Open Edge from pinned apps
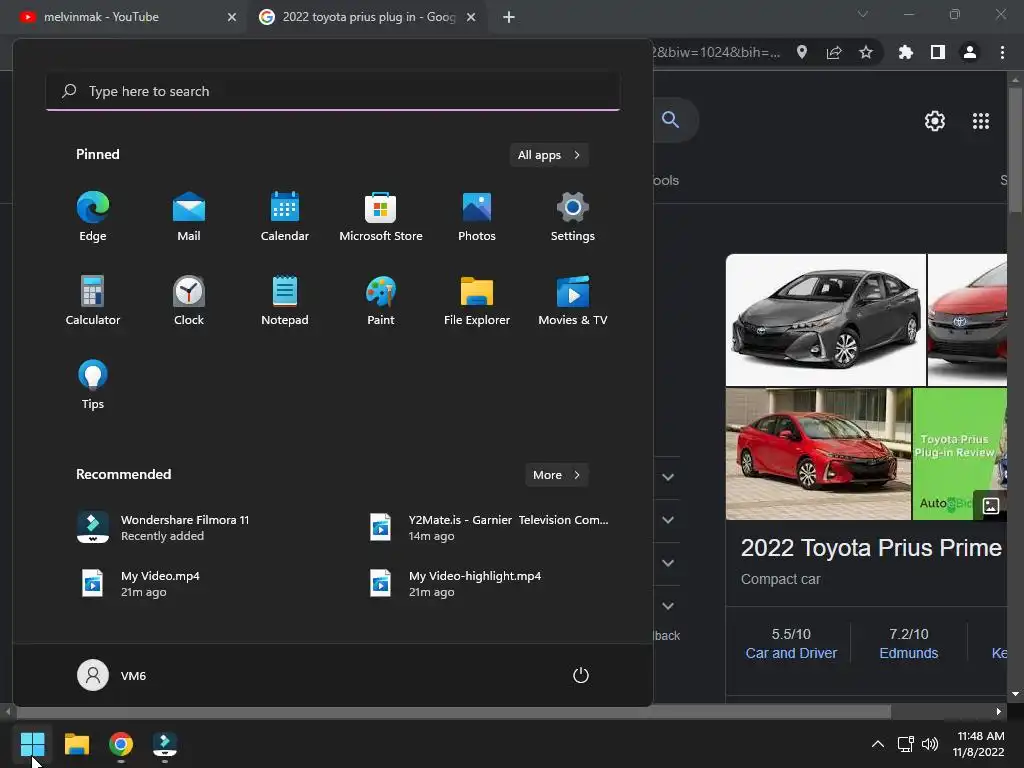 (x=93, y=217)
